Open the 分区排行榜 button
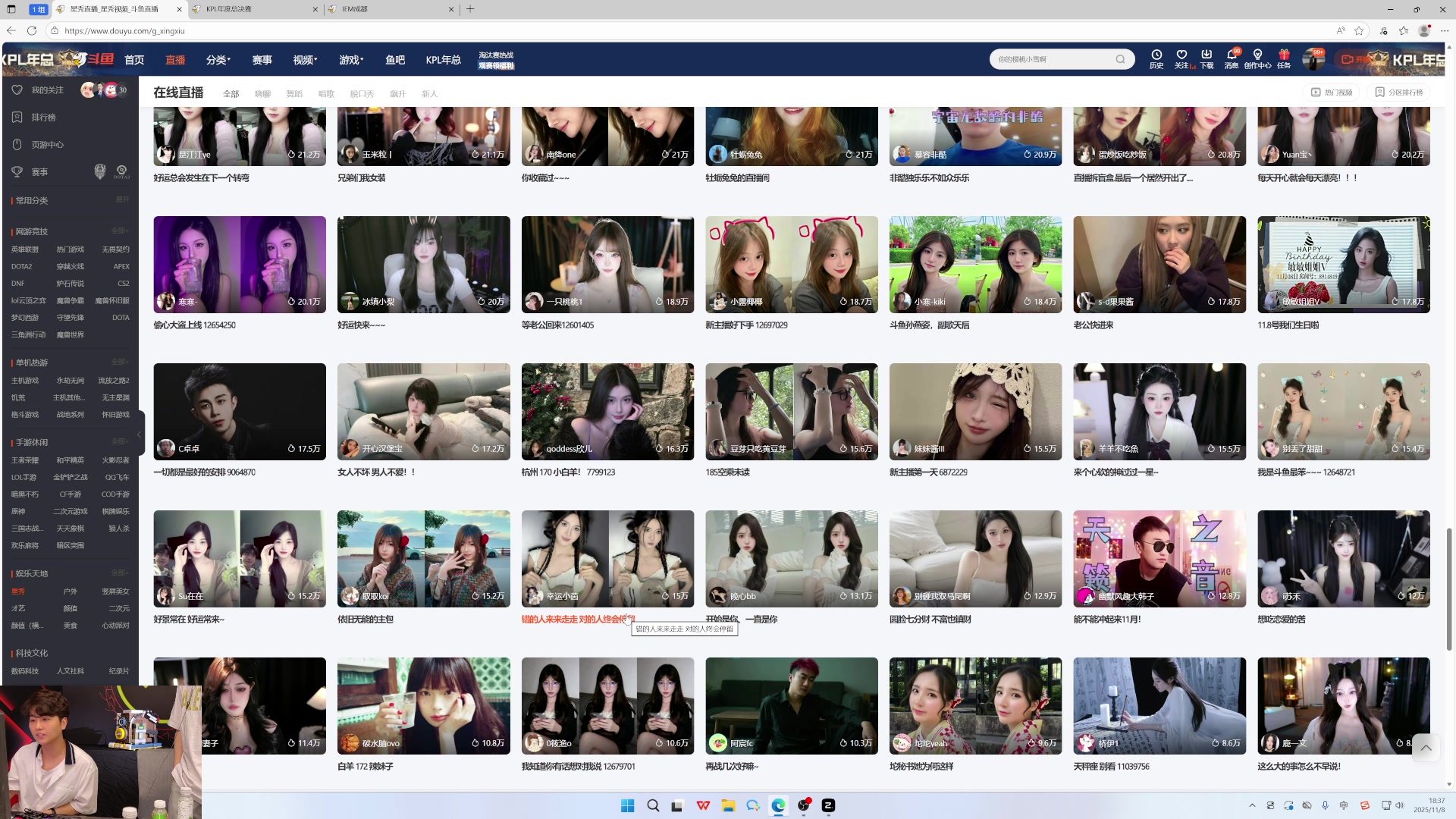 1399,93
